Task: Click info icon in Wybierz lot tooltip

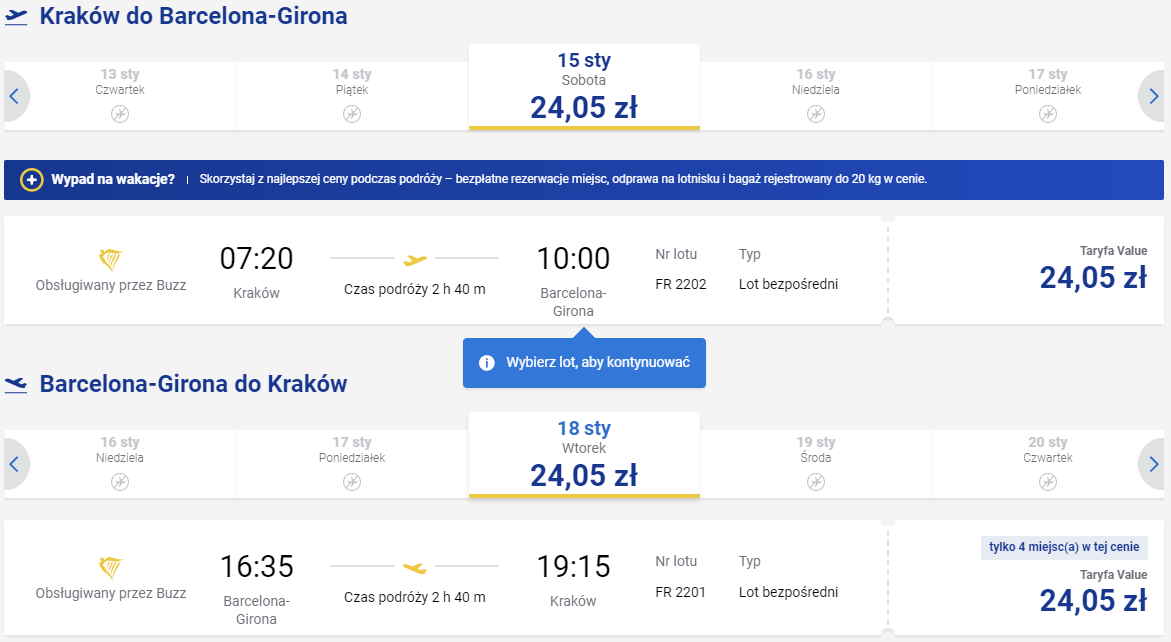Action: tap(487, 363)
